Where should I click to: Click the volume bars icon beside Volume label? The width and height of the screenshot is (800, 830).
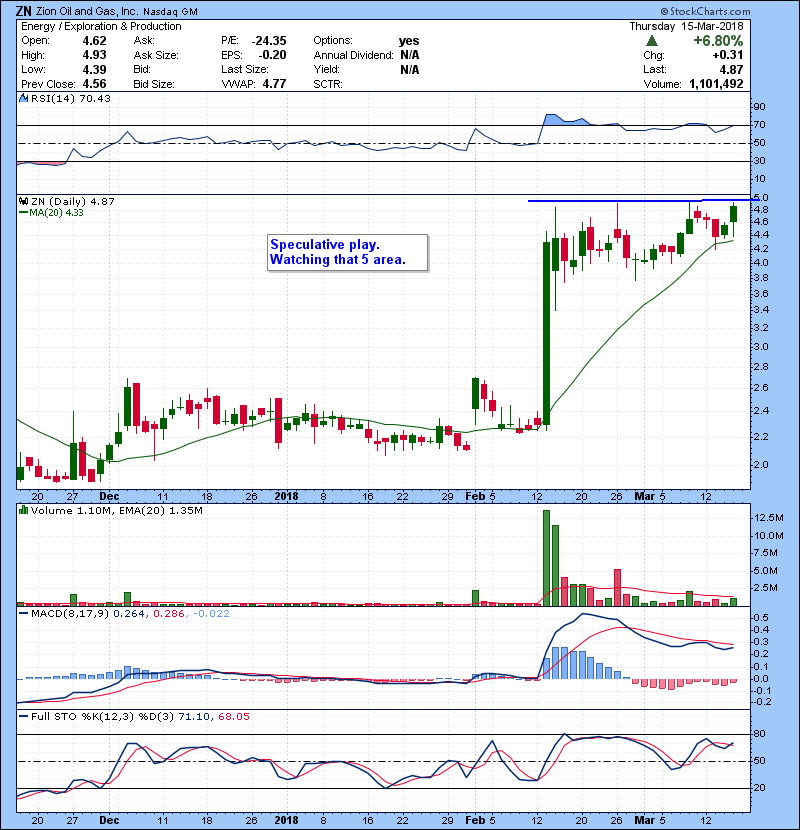(23, 510)
